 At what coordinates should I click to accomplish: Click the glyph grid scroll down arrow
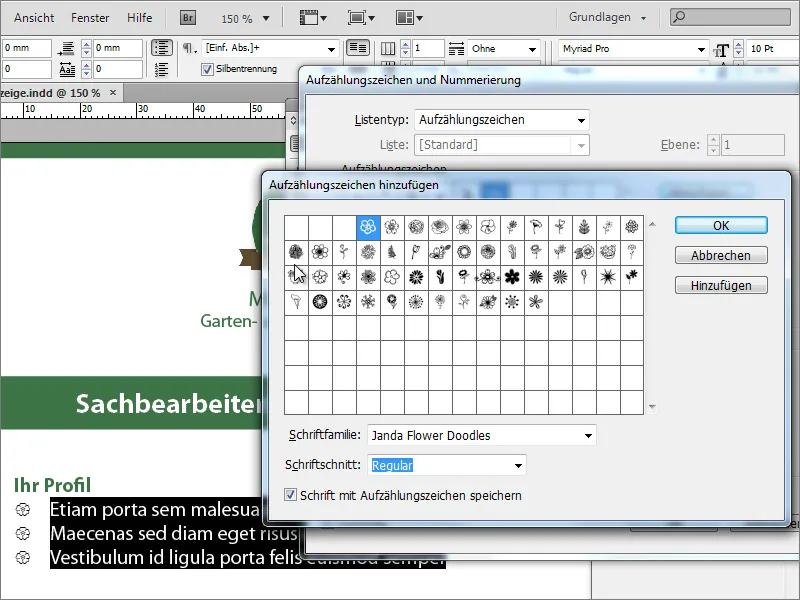tap(652, 407)
